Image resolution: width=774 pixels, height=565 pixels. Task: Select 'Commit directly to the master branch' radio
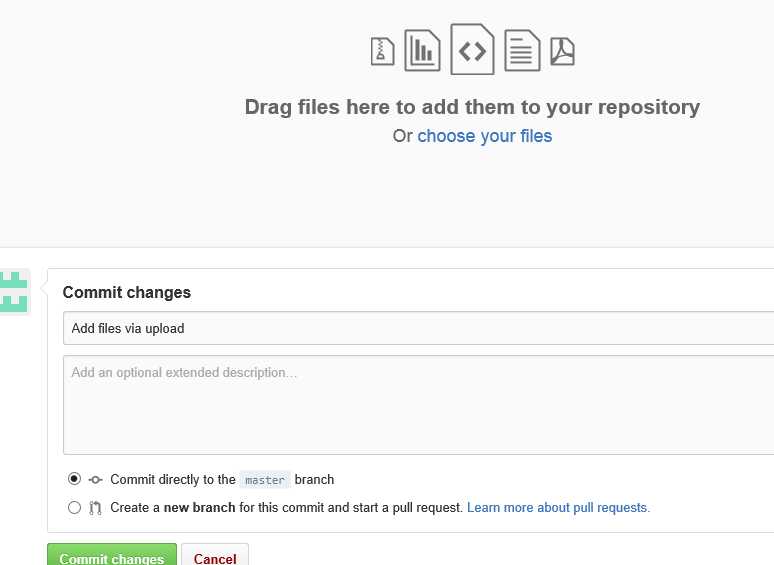pyautogui.click(x=75, y=479)
